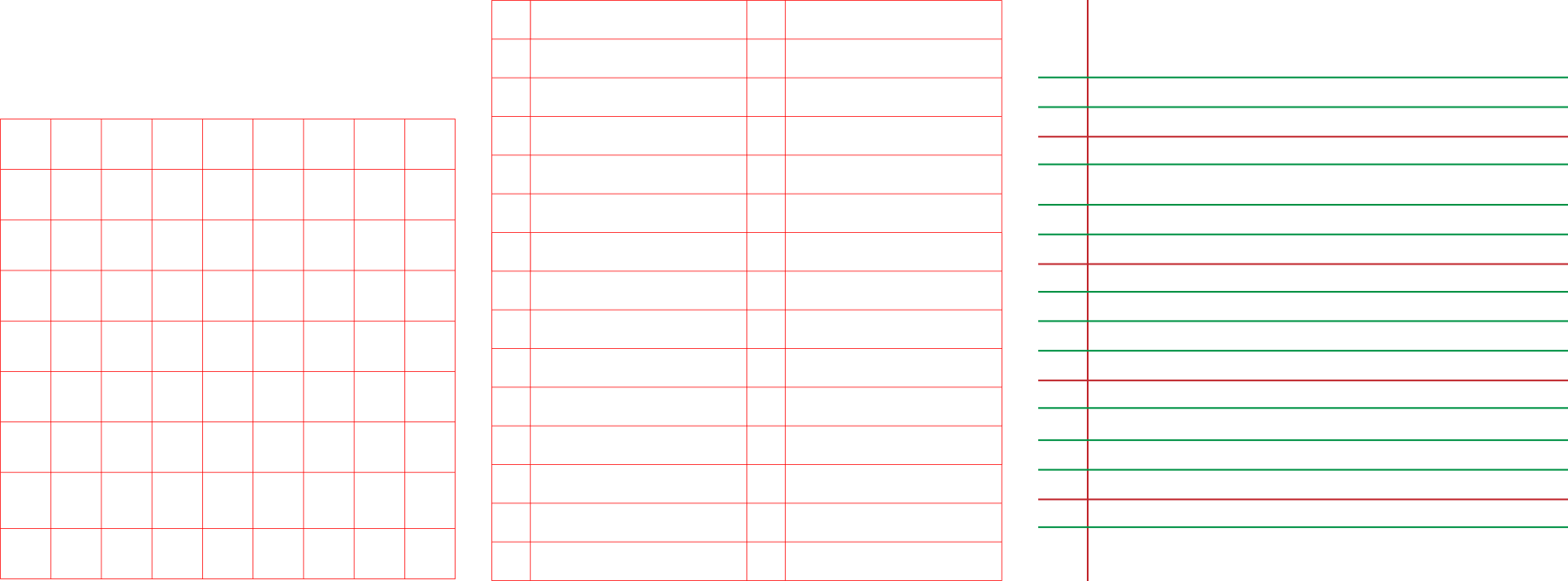
Task: Click last wide cell in the table's top row
Action: point(893,20)
